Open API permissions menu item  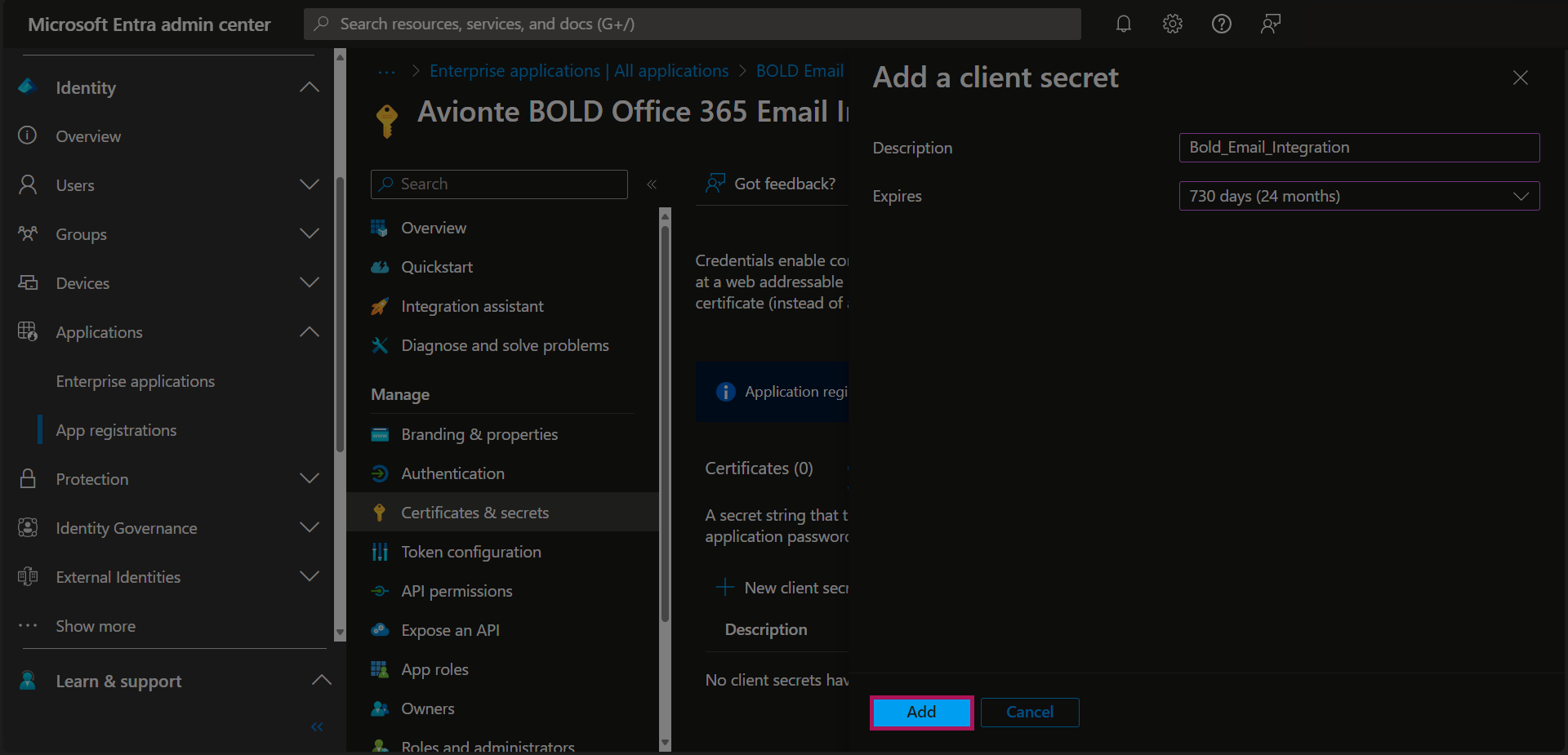[x=457, y=591]
